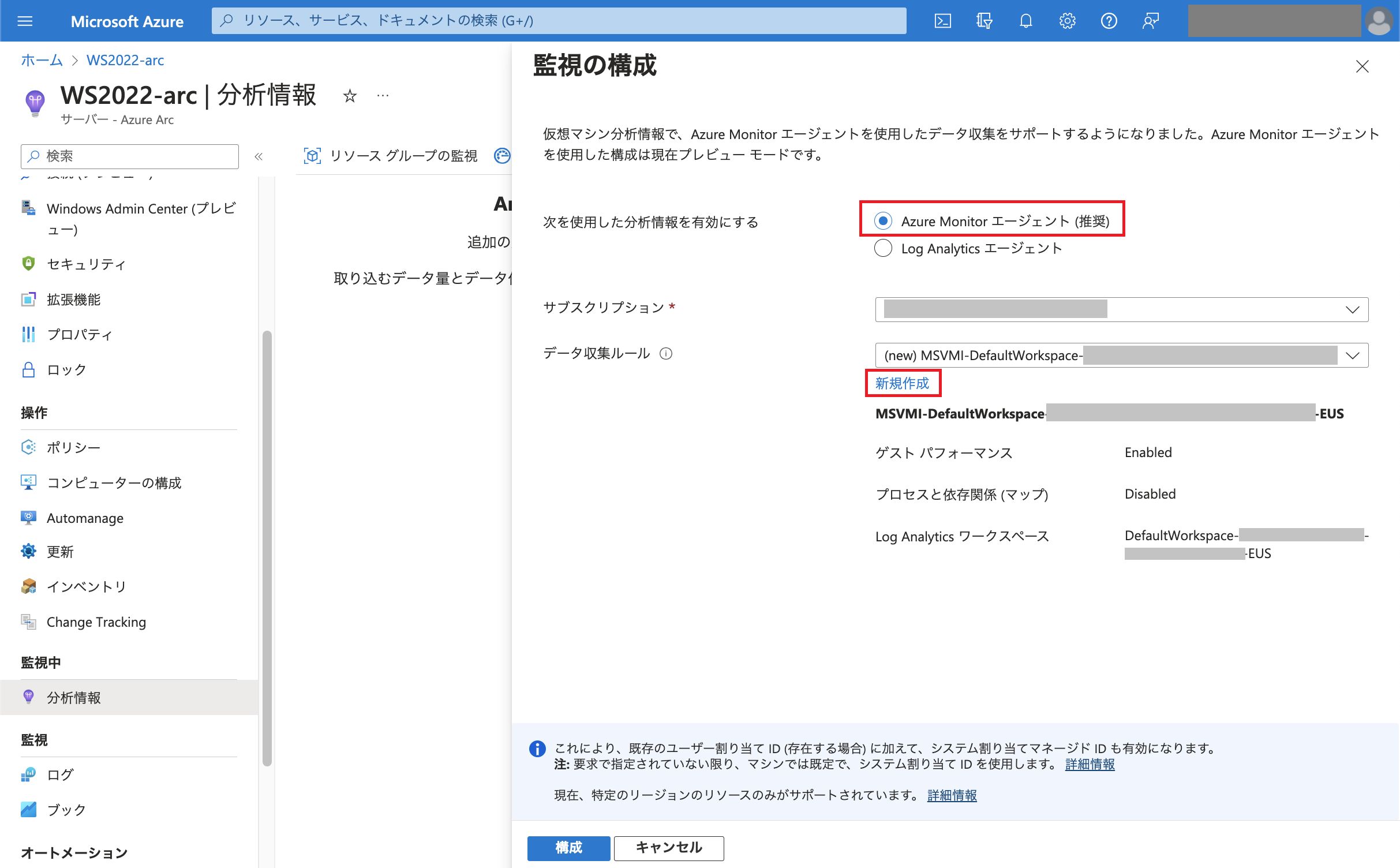Open the help question mark icon
Image resolution: width=1400 pixels, height=868 pixels.
click(x=1109, y=21)
